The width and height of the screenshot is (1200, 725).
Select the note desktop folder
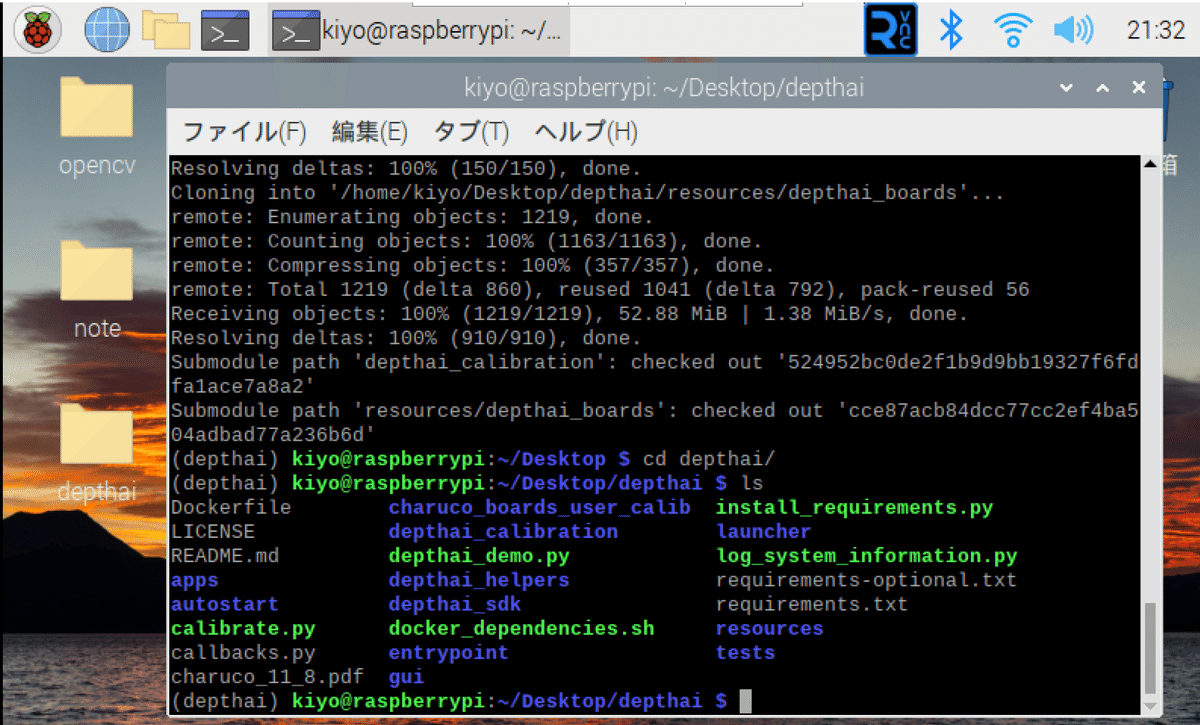[97, 288]
